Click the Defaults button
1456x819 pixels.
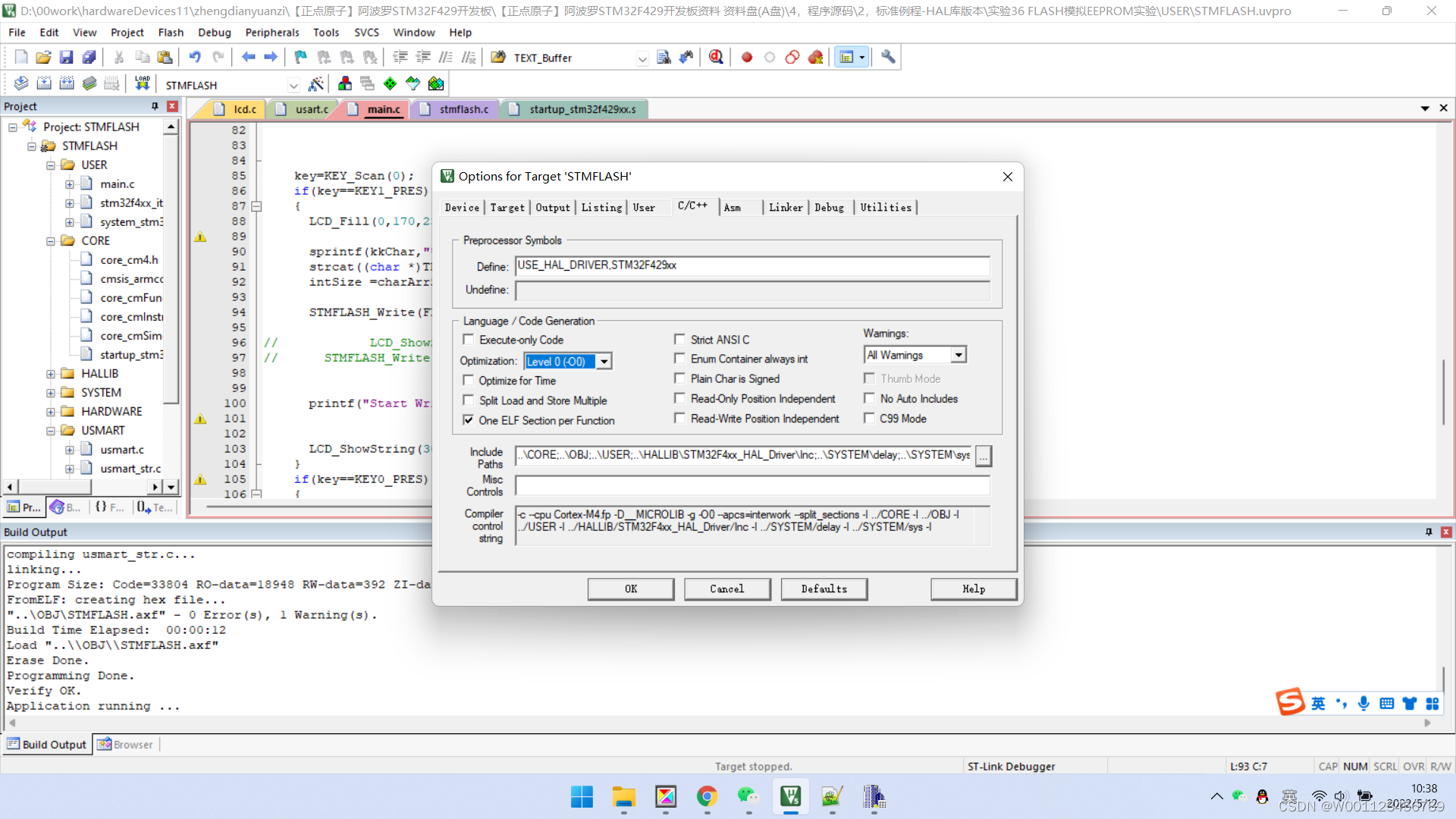[824, 589]
